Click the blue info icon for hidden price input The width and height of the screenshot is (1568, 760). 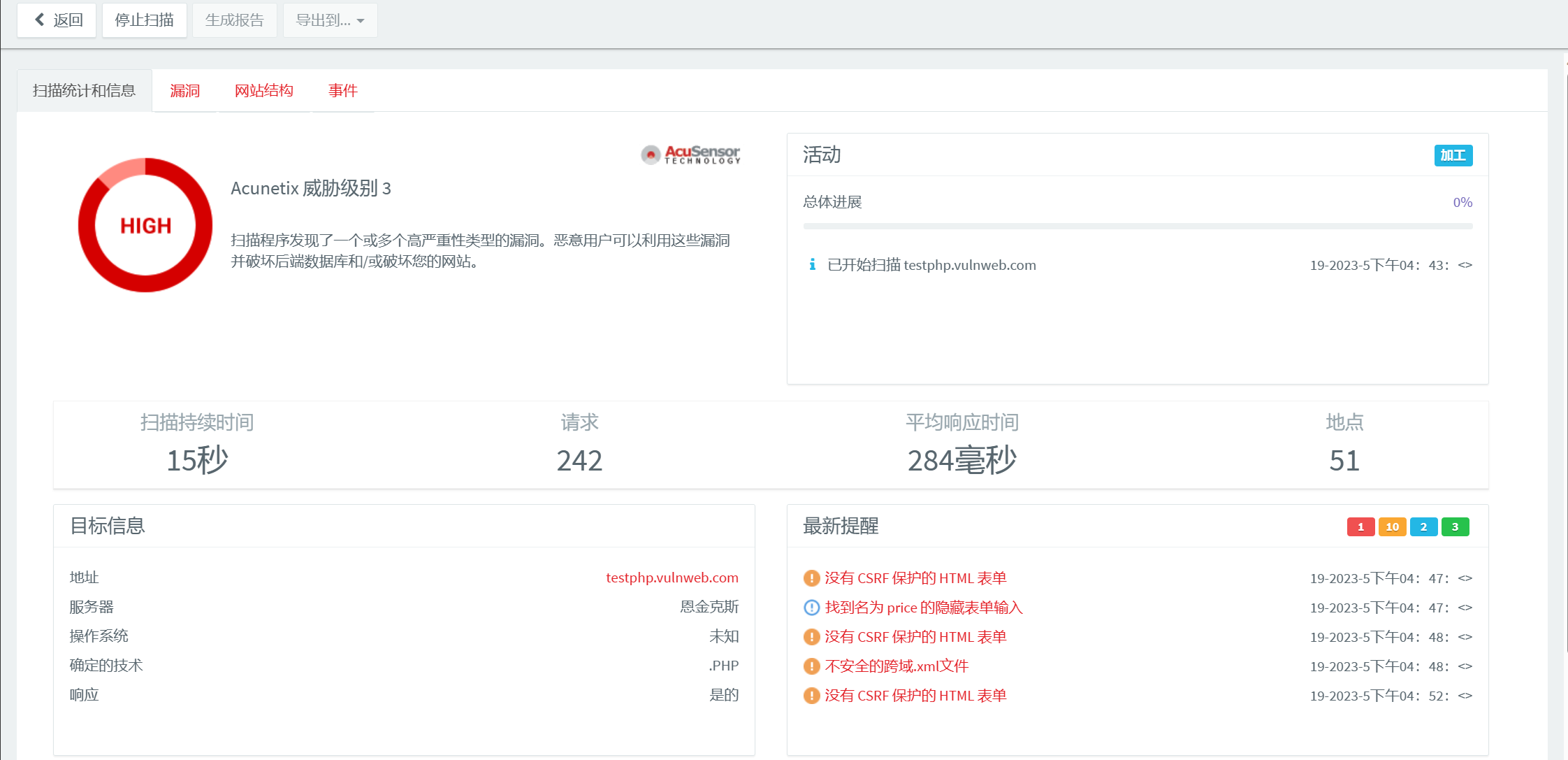tap(811, 608)
